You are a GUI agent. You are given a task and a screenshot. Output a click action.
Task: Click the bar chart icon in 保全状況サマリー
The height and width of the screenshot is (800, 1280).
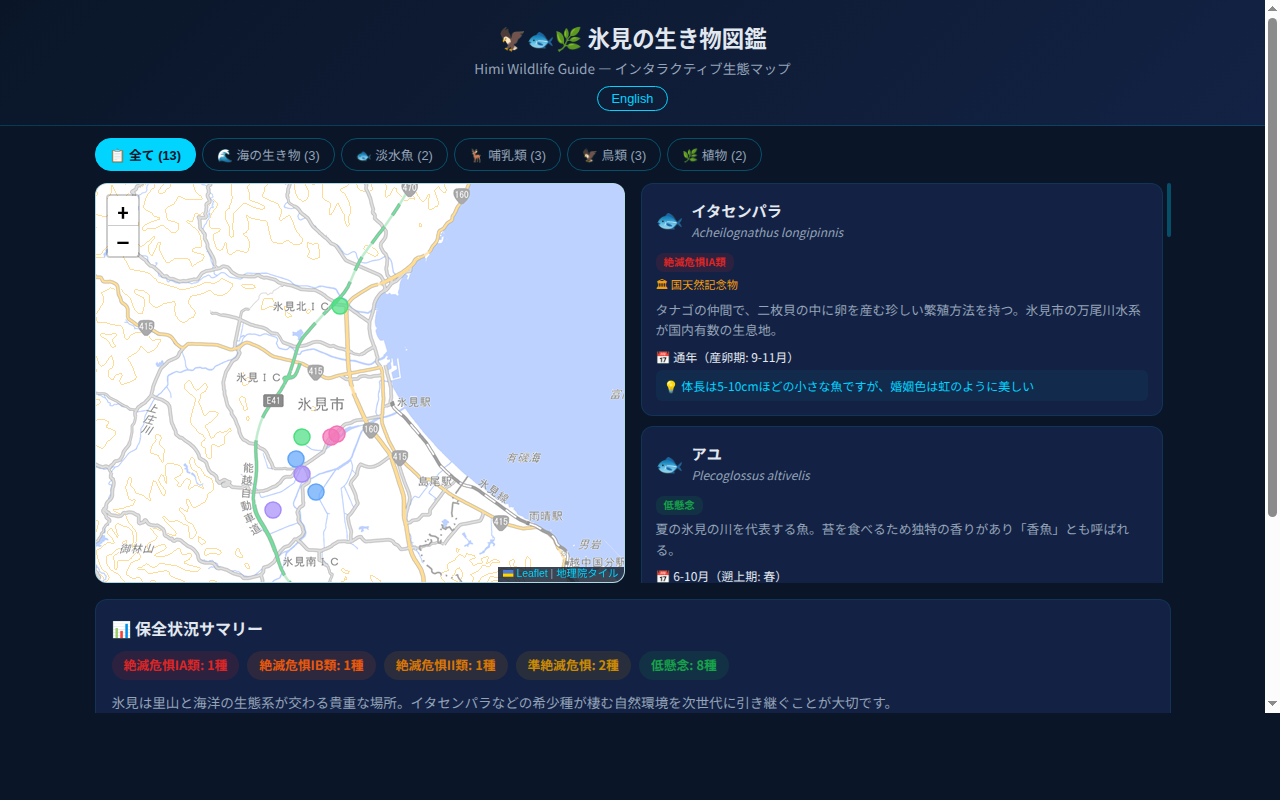pyautogui.click(x=120, y=628)
